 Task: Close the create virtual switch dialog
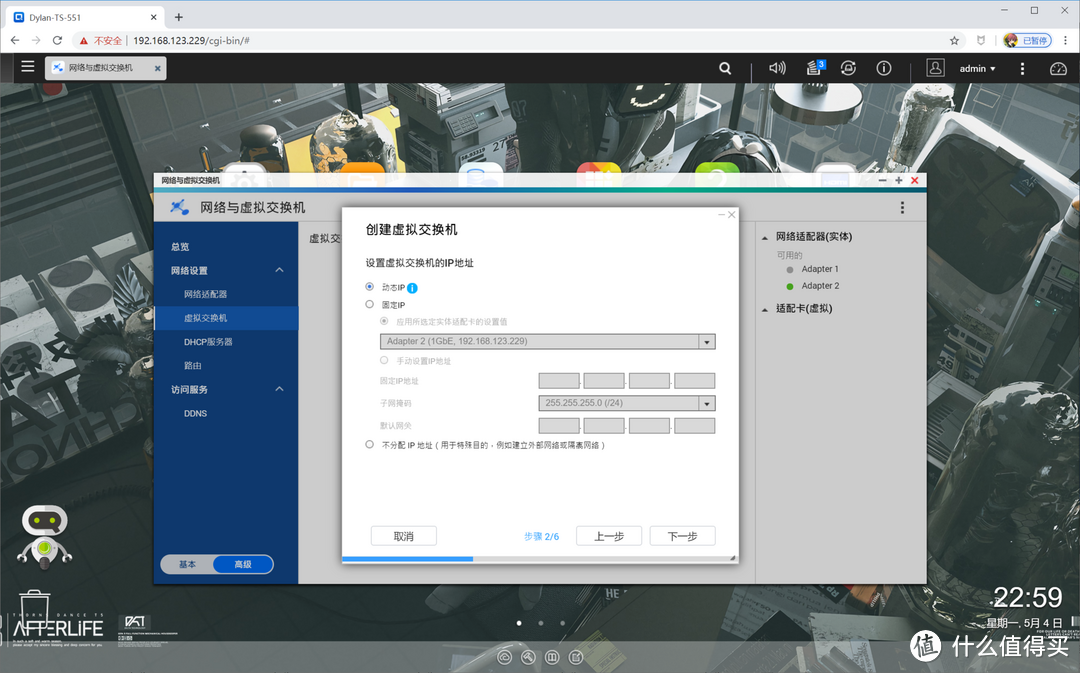point(731,215)
